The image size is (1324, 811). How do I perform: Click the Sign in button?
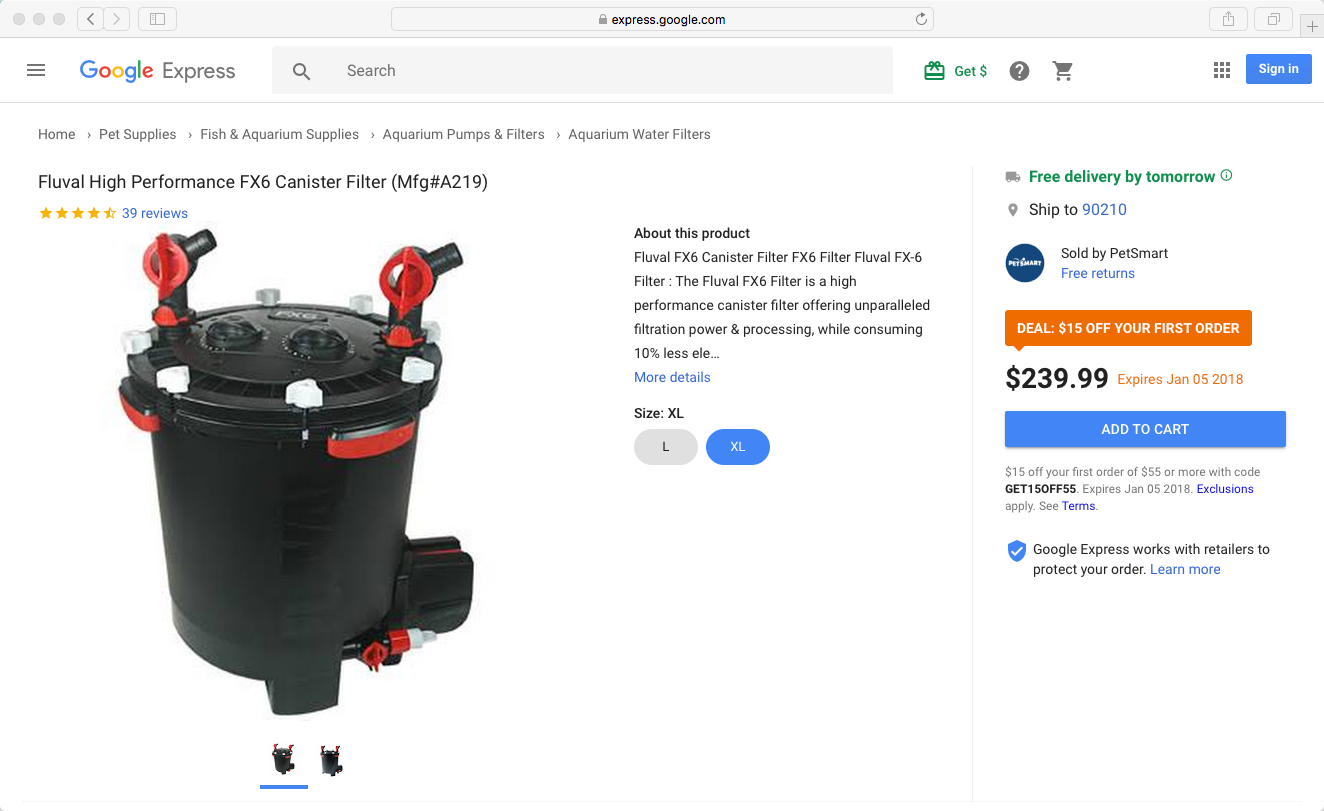1278,69
